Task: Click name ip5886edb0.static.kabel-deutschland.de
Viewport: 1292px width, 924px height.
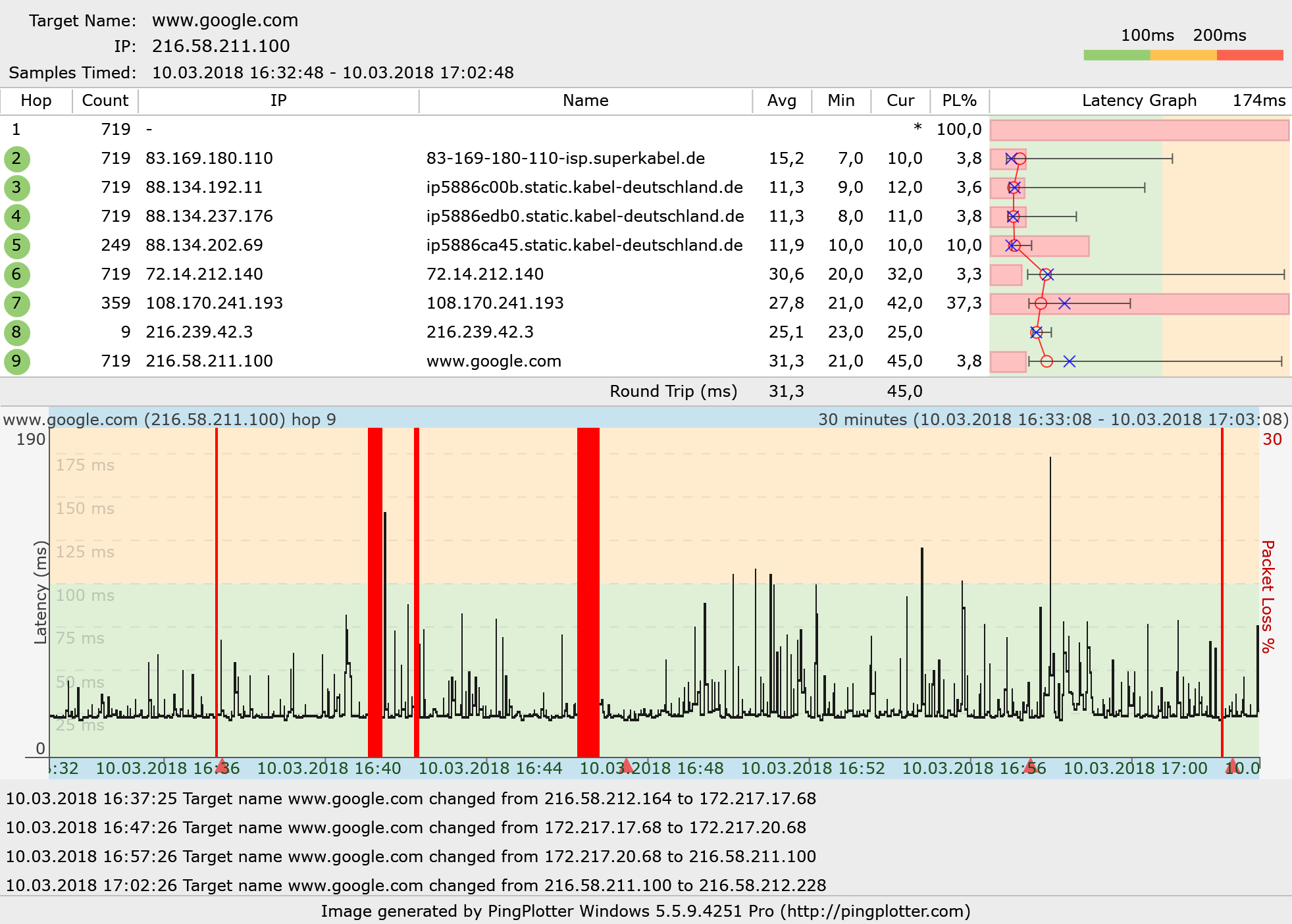Action: pos(585,217)
